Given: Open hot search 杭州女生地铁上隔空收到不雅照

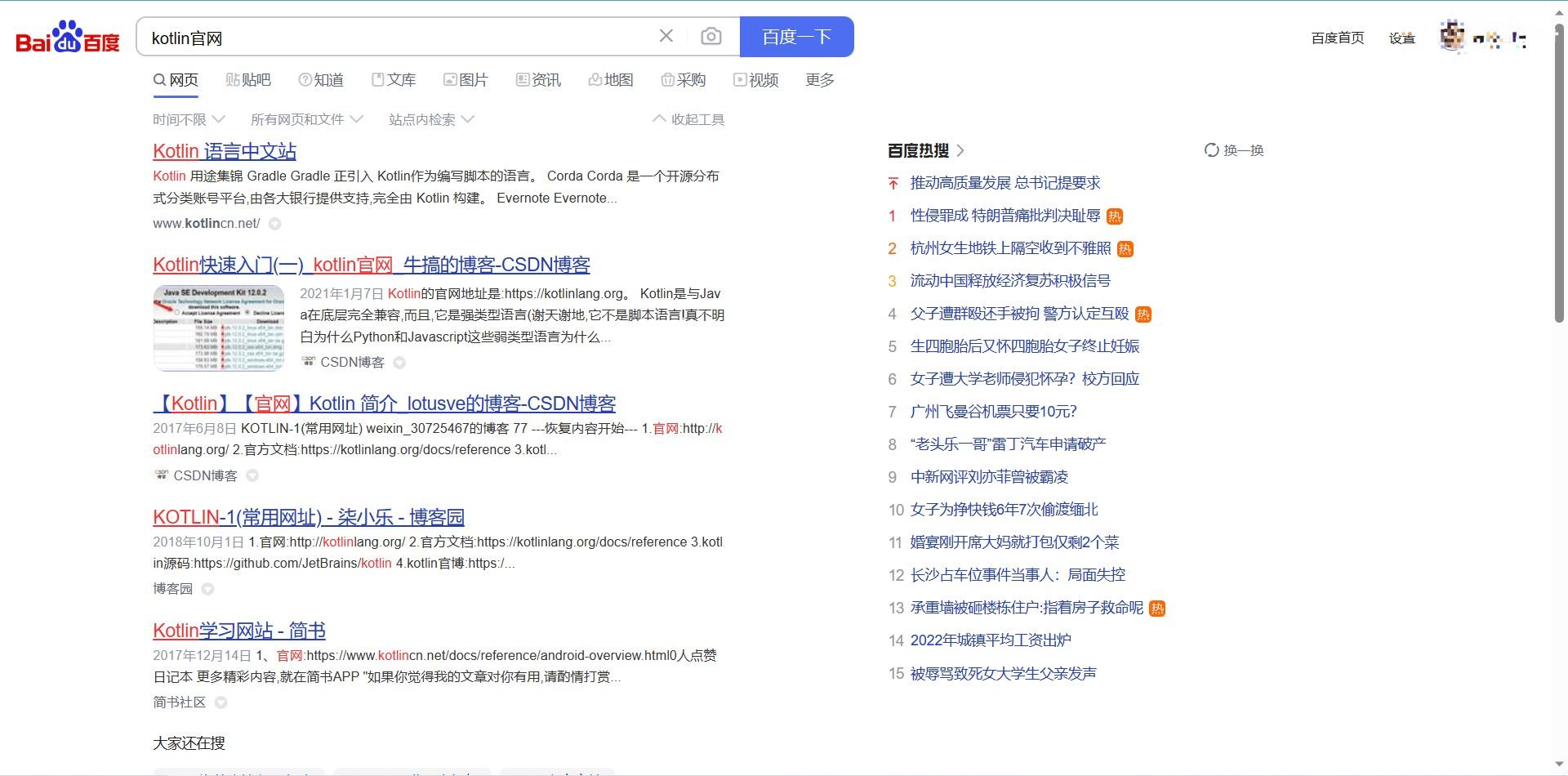Looking at the screenshot, I should point(1011,248).
